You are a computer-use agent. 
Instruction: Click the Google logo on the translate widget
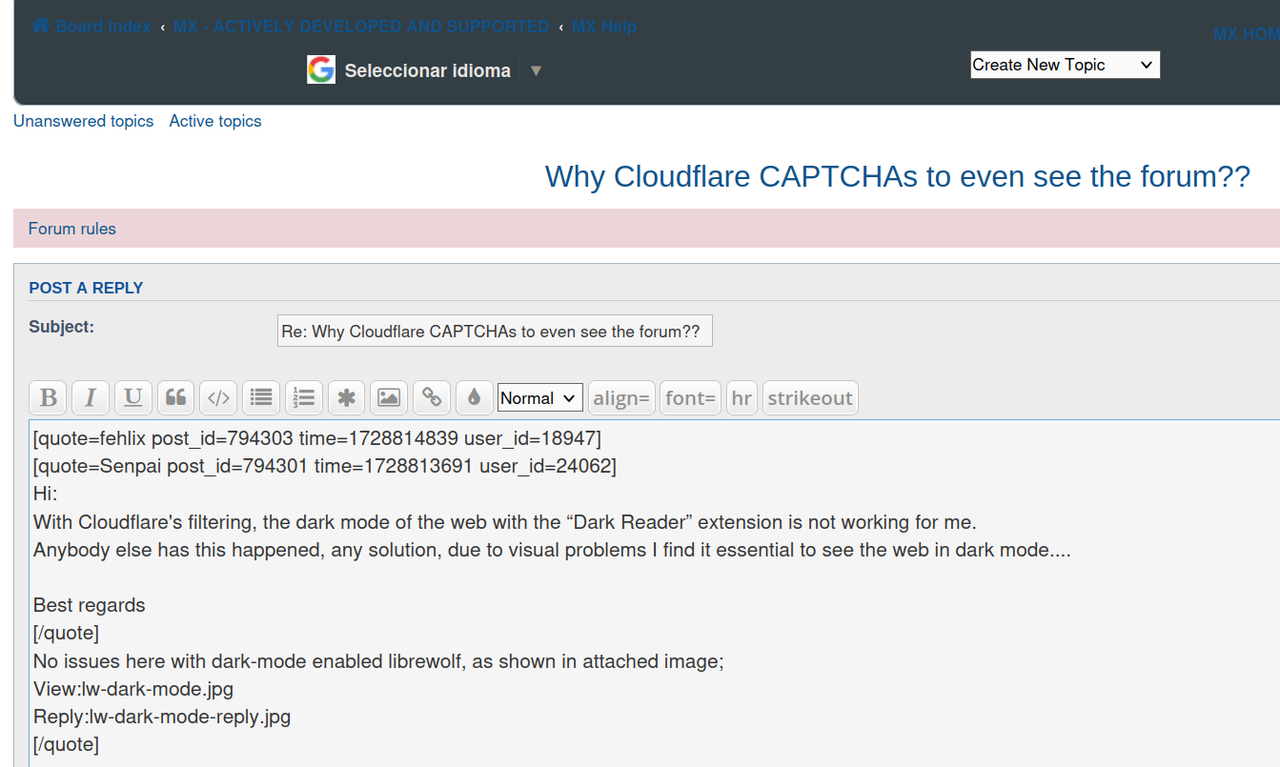coord(321,70)
